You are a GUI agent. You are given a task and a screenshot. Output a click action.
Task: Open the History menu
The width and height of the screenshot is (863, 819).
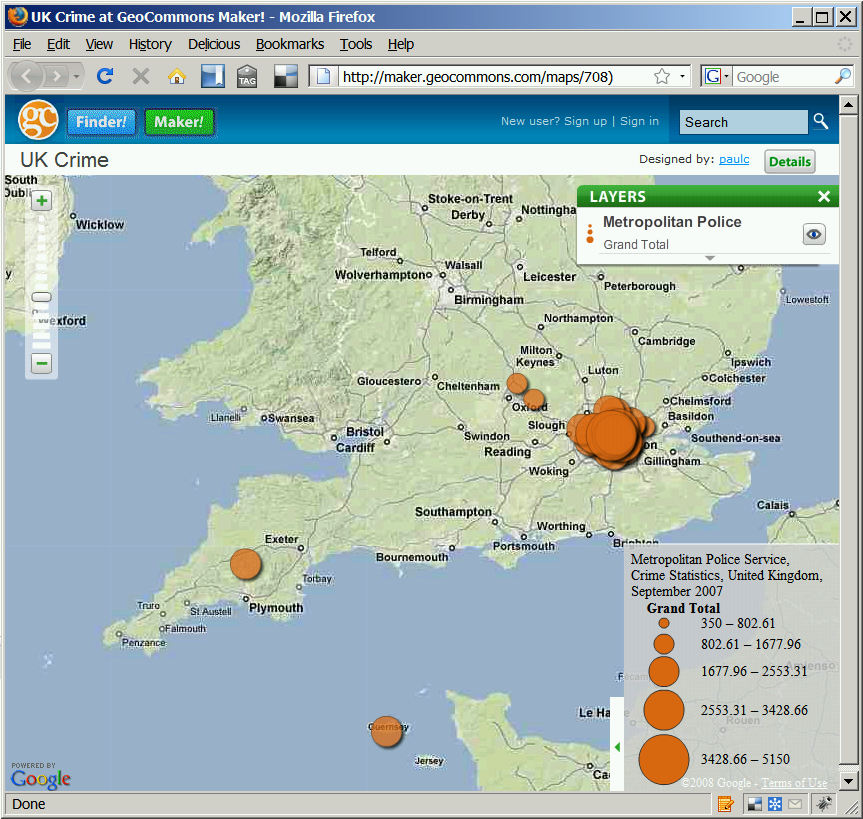coord(150,44)
